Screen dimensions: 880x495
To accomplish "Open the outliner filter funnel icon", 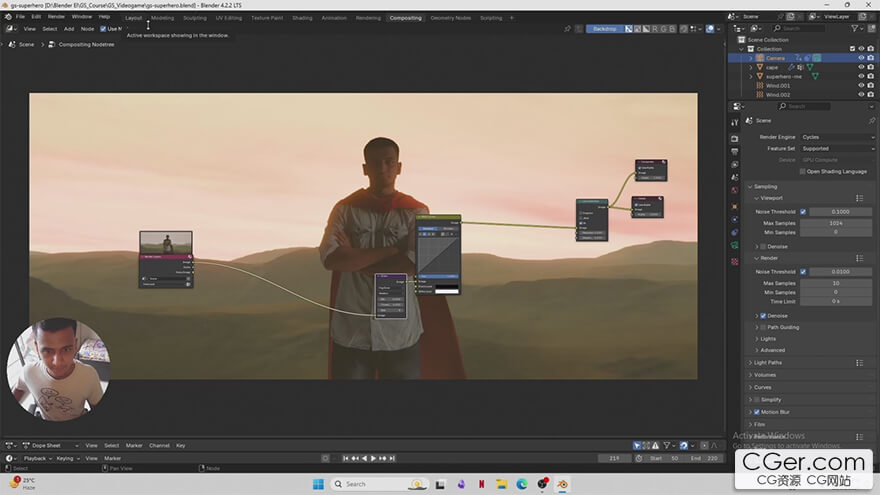I will coord(854,28).
